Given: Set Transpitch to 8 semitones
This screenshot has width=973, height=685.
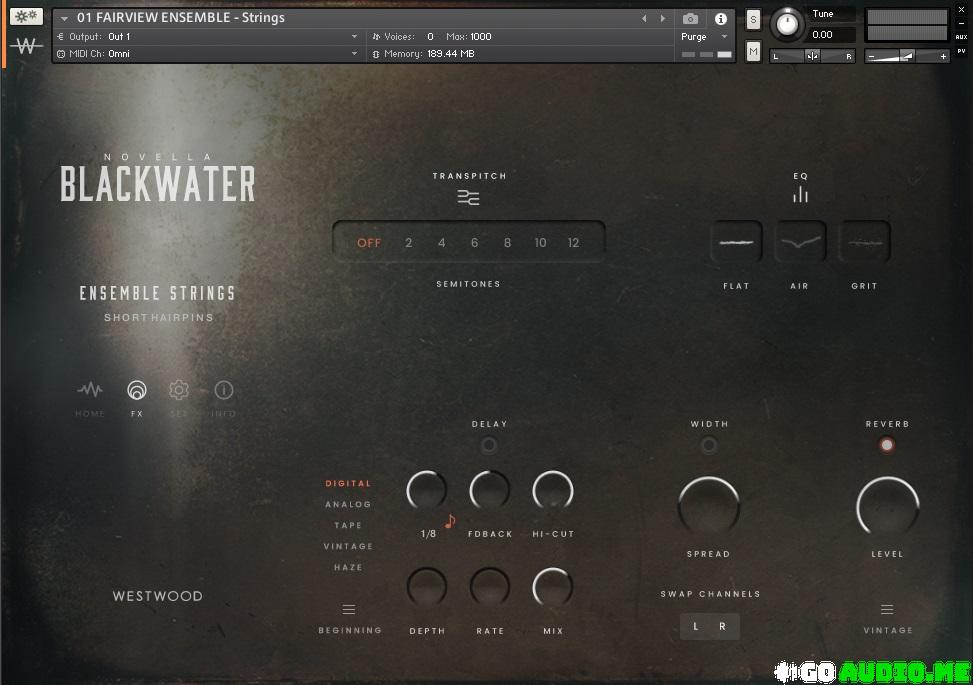Looking at the screenshot, I should click(507, 243).
